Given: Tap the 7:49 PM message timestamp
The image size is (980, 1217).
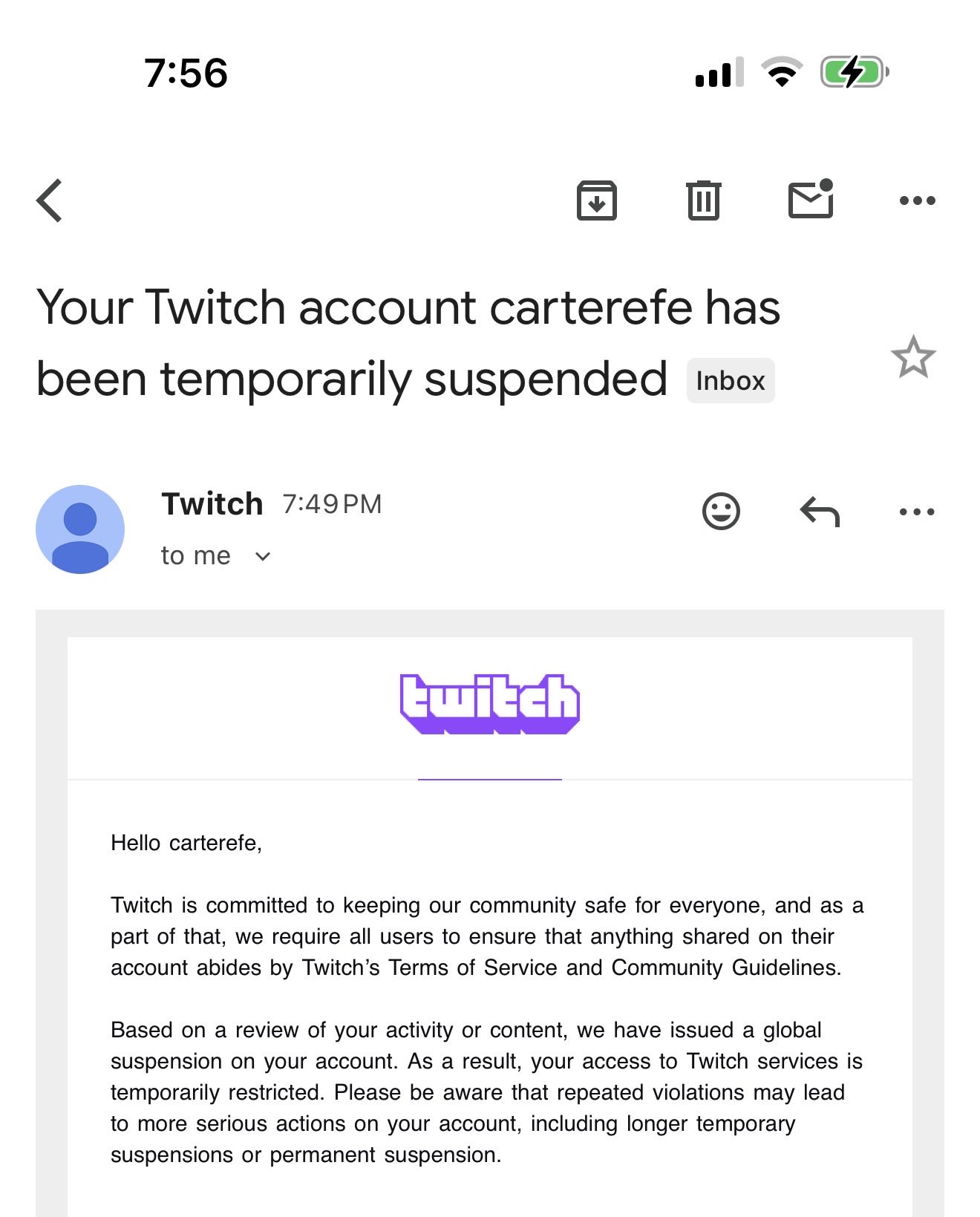Looking at the screenshot, I should pyautogui.click(x=332, y=504).
